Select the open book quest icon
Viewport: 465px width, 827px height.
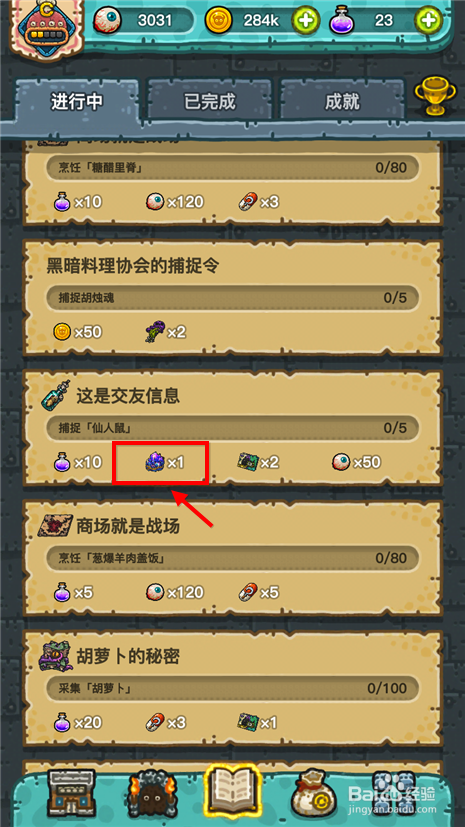coord(232,787)
